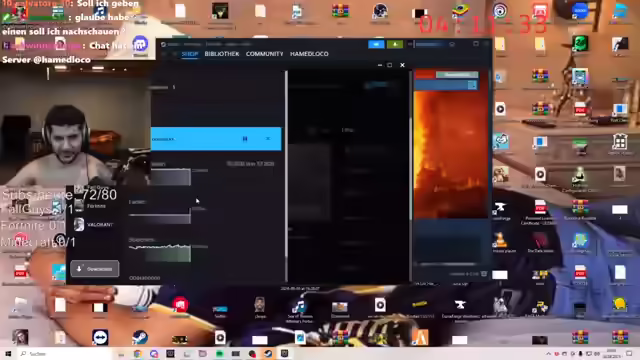Switch to the BIBLIOTHEK tab
The width and height of the screenshot is (640, 360).
pos(222,54)
